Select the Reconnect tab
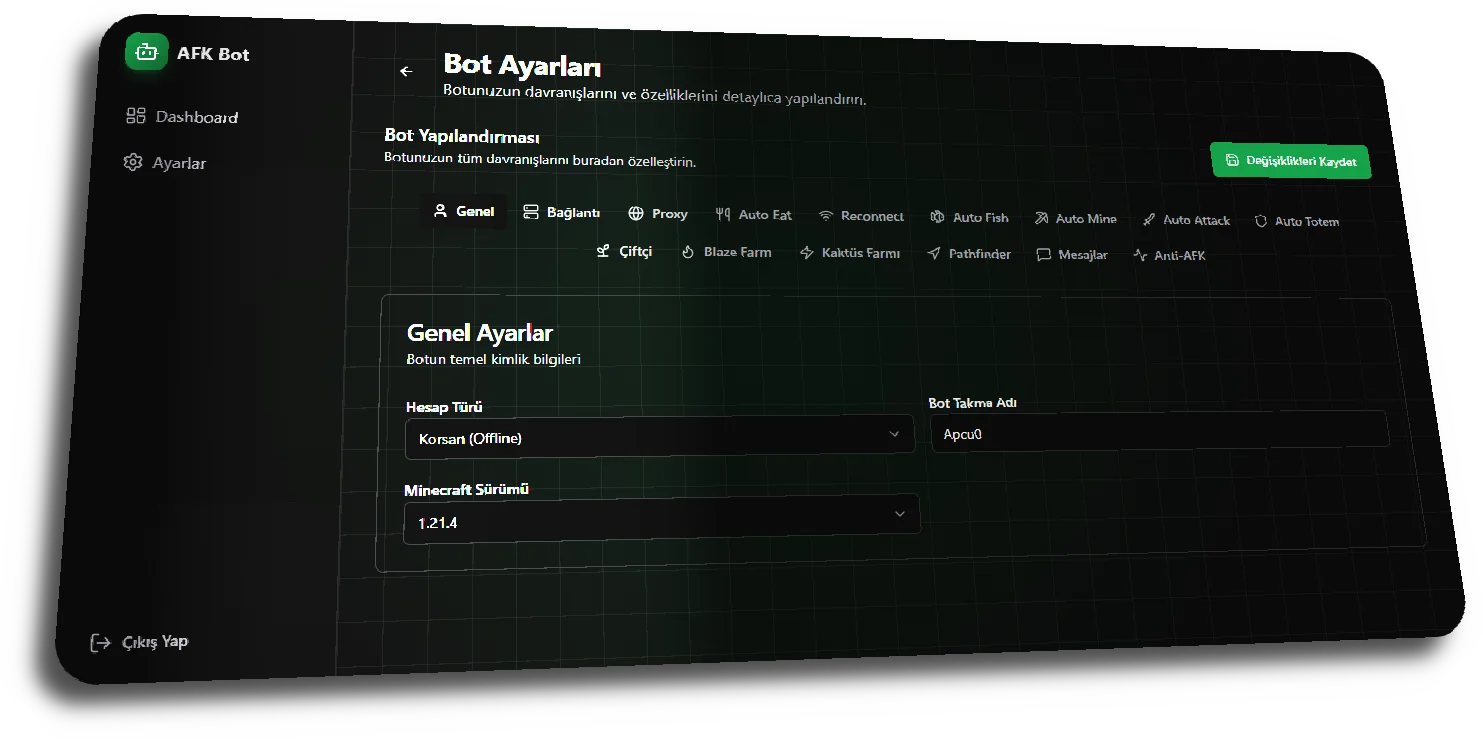 click(x=861, y=216)
